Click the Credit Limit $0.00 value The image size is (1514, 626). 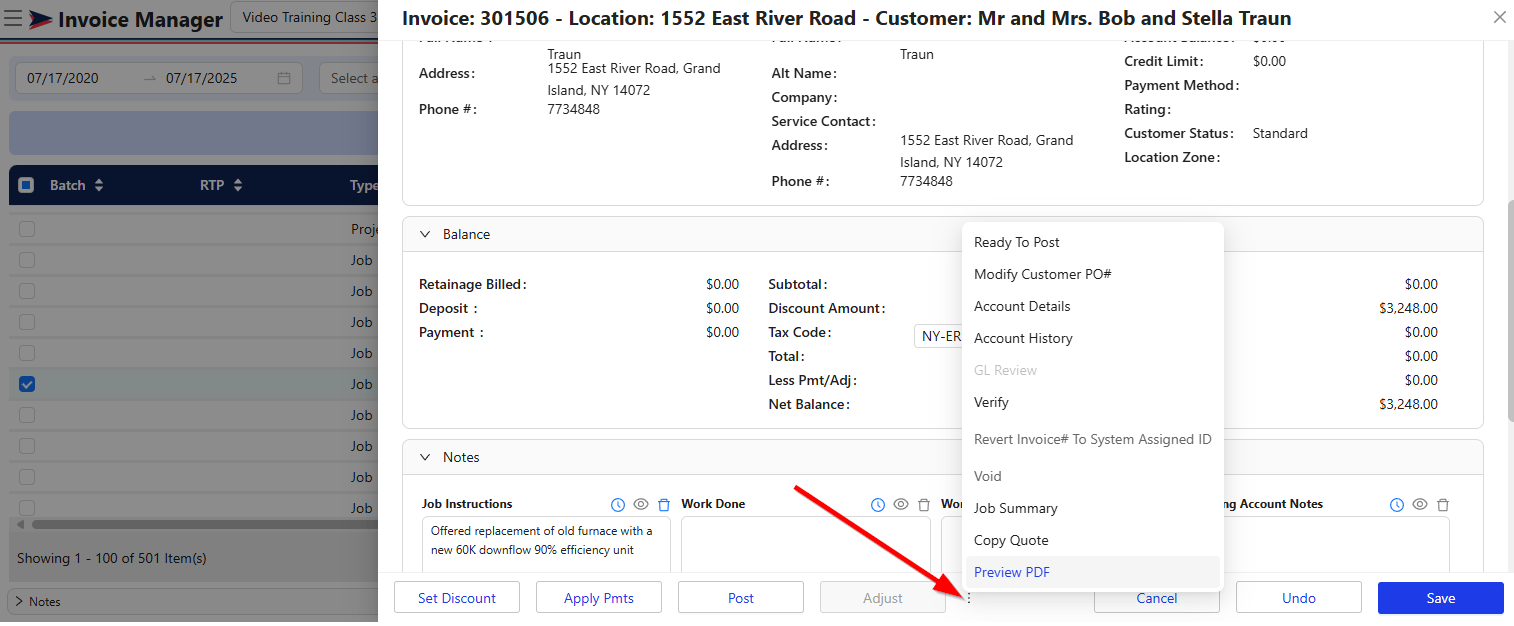pyautogui.click(x=1269, y=61)
